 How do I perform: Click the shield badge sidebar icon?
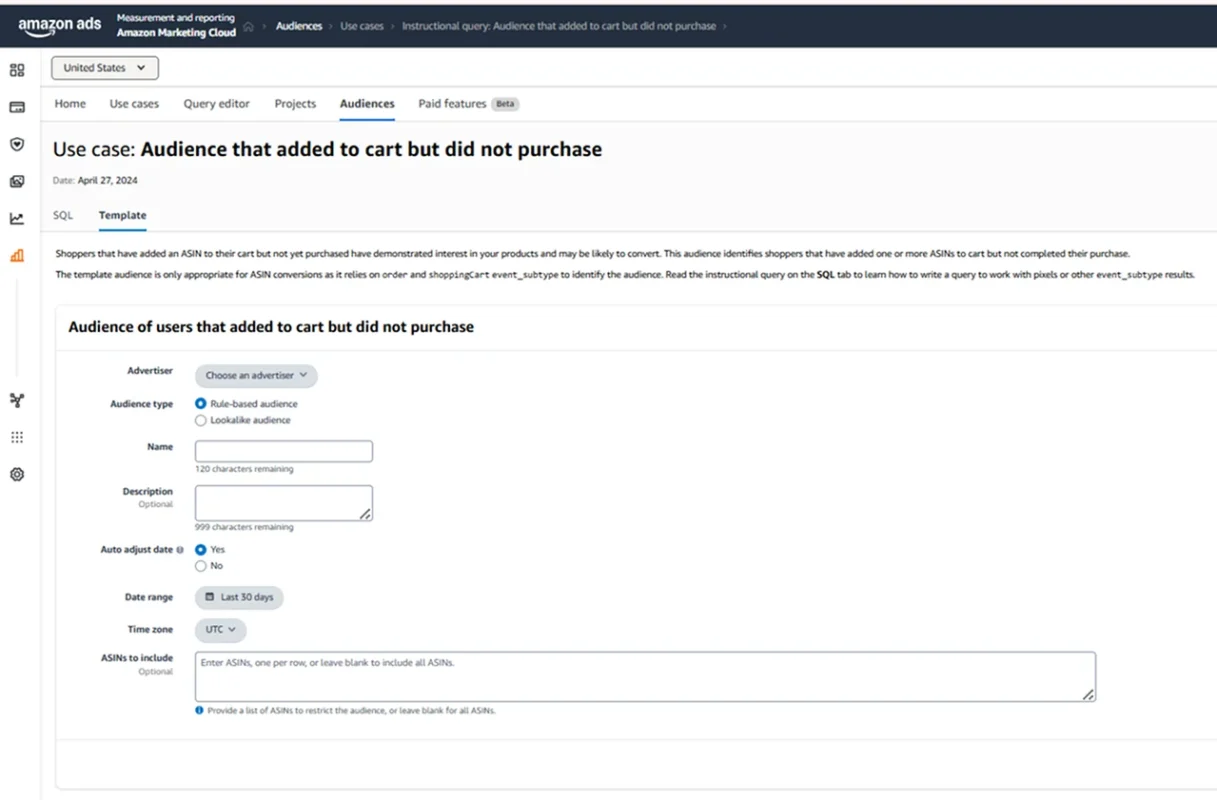coord(16,143)
